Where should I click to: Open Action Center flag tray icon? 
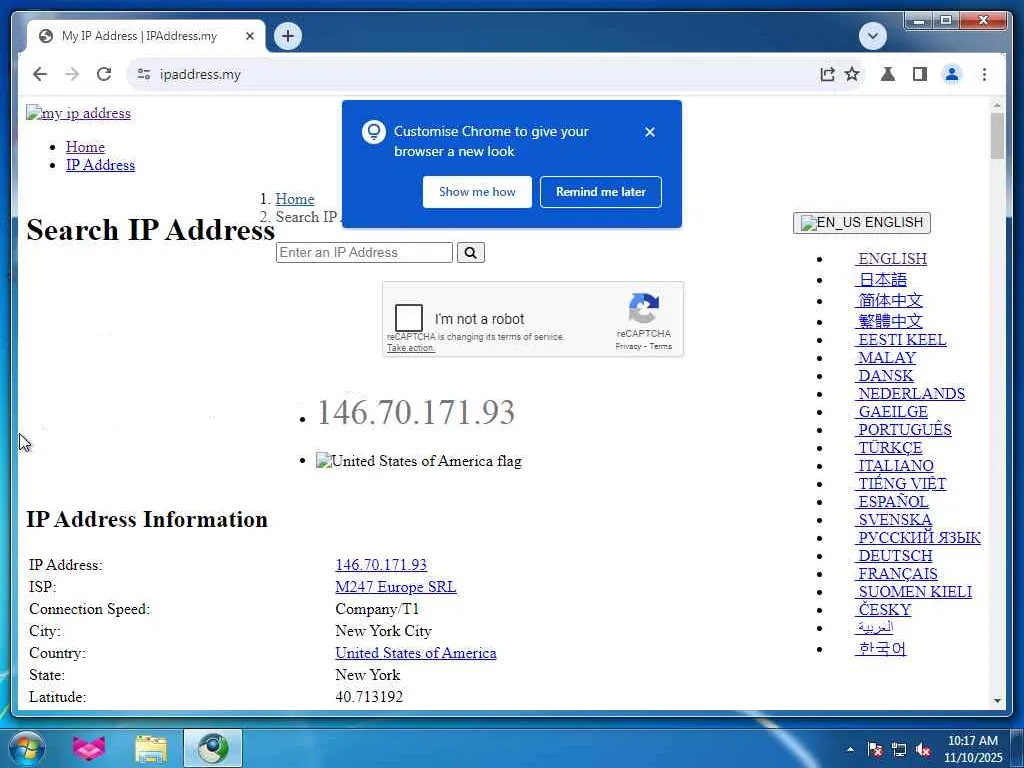click(x=875, y=750)
